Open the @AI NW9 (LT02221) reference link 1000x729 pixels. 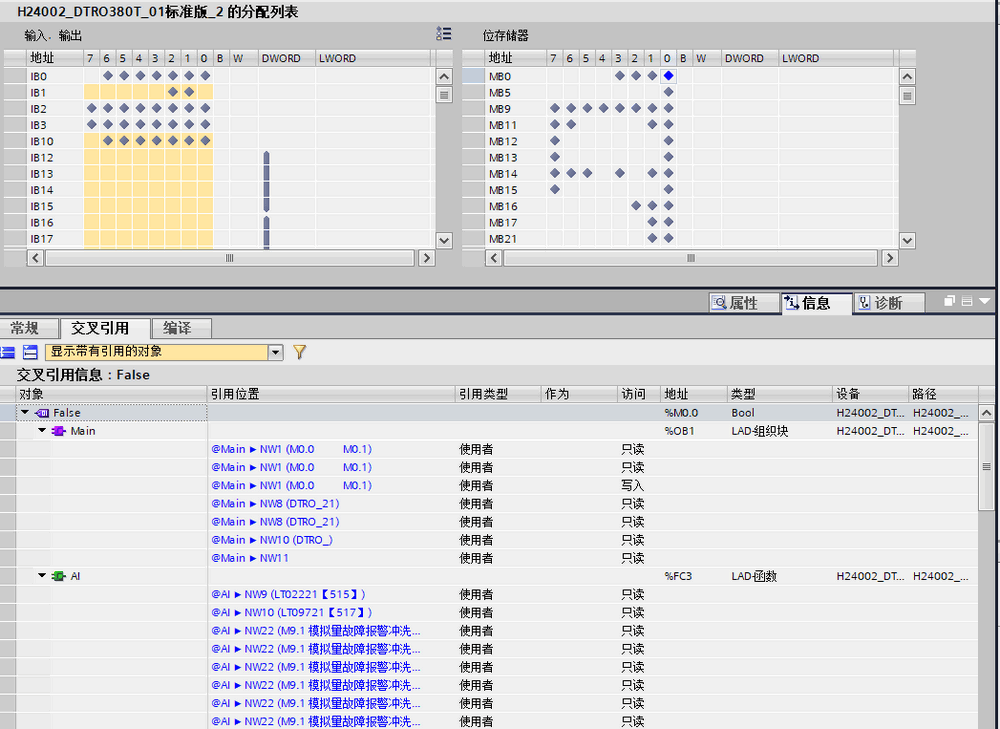coord(290,594)
